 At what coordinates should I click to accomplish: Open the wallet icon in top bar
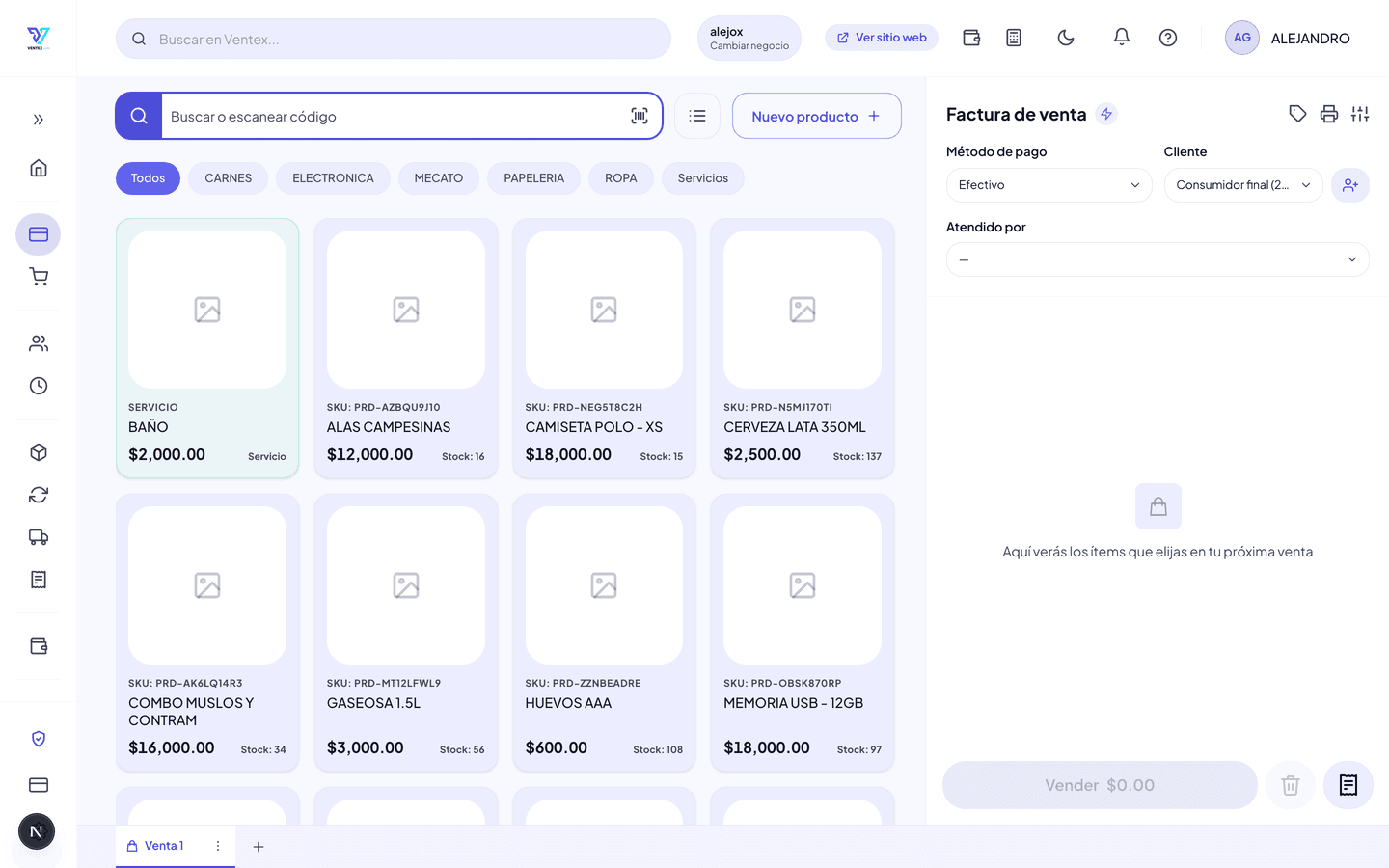tap(971, 38)
